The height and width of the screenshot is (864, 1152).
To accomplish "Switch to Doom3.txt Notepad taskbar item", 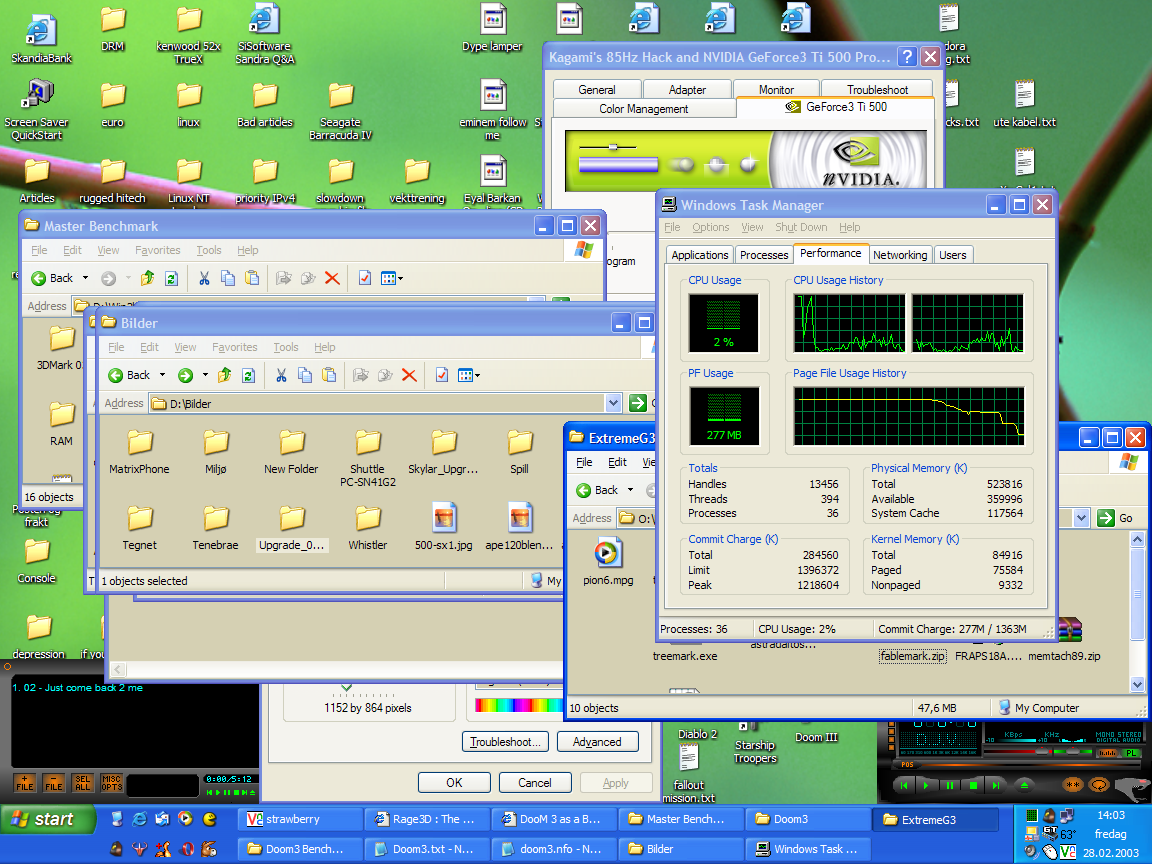I will [428, 849].
